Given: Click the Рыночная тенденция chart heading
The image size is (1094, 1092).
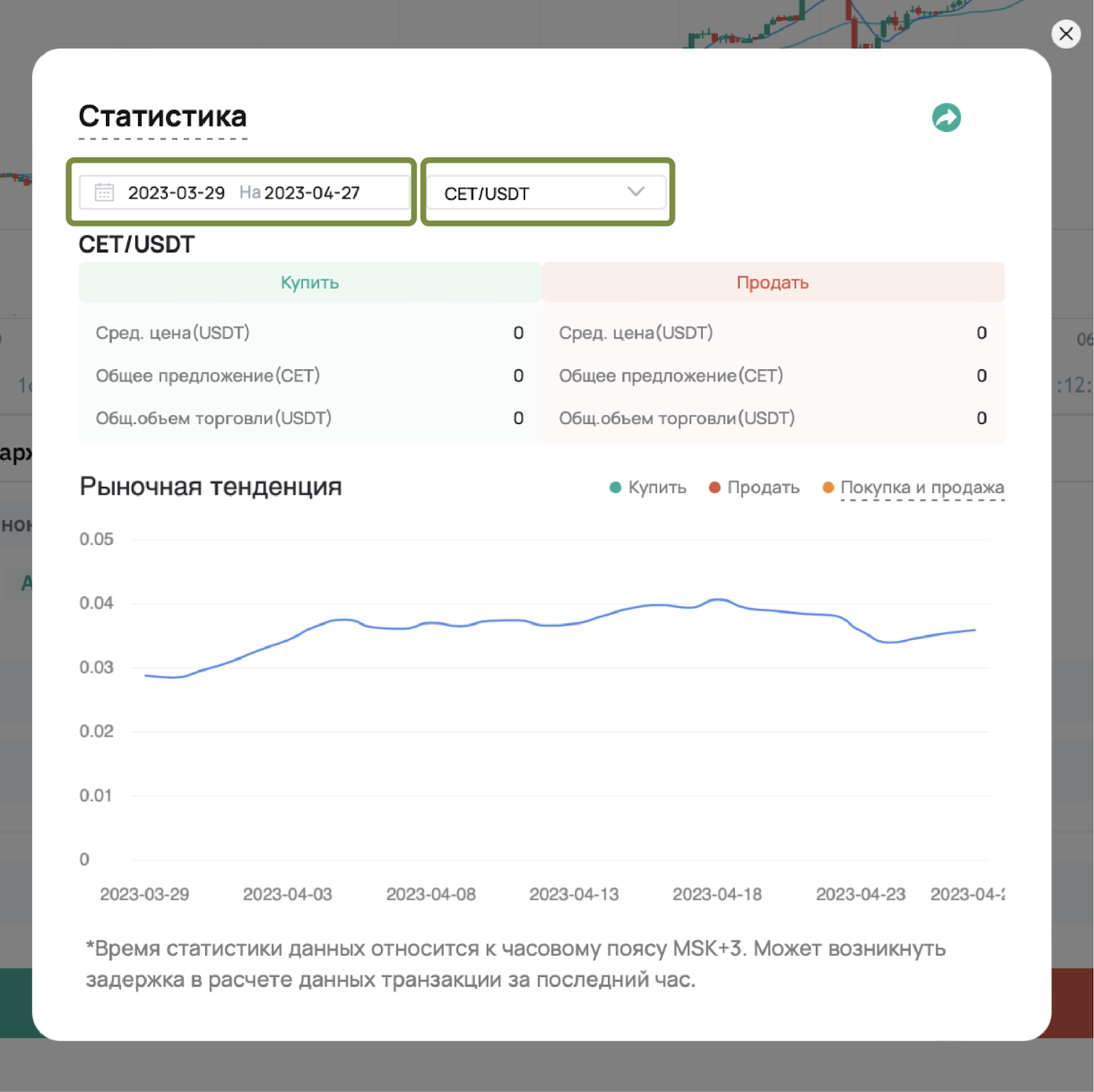Looking at the screenshot, I should [x=211, y=487].
